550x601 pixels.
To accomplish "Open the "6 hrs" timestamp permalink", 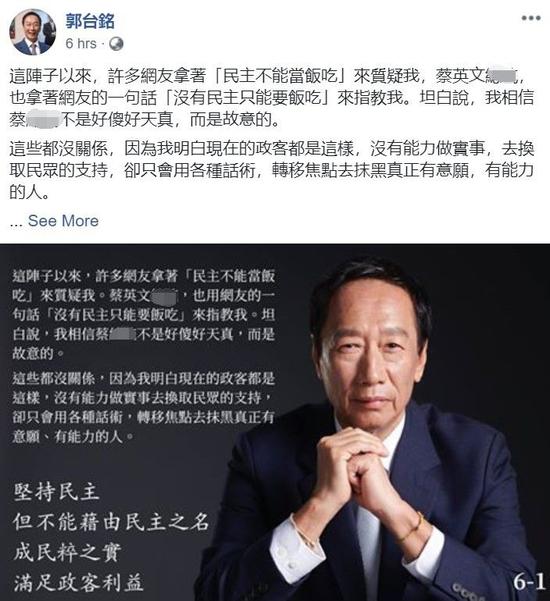I will [x=81, y=44].
